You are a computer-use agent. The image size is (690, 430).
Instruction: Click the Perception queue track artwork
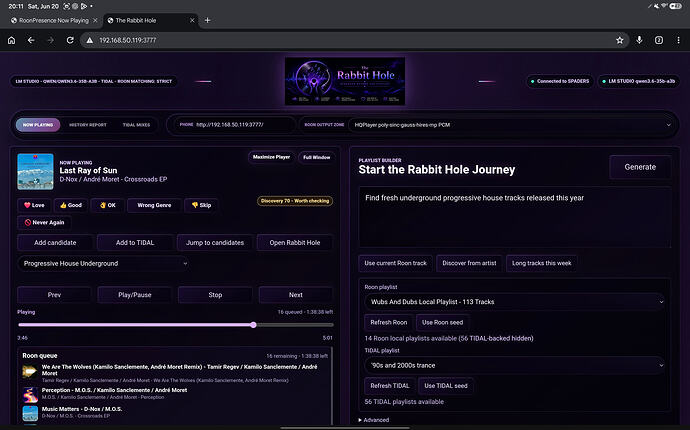(x=30, y=394)
